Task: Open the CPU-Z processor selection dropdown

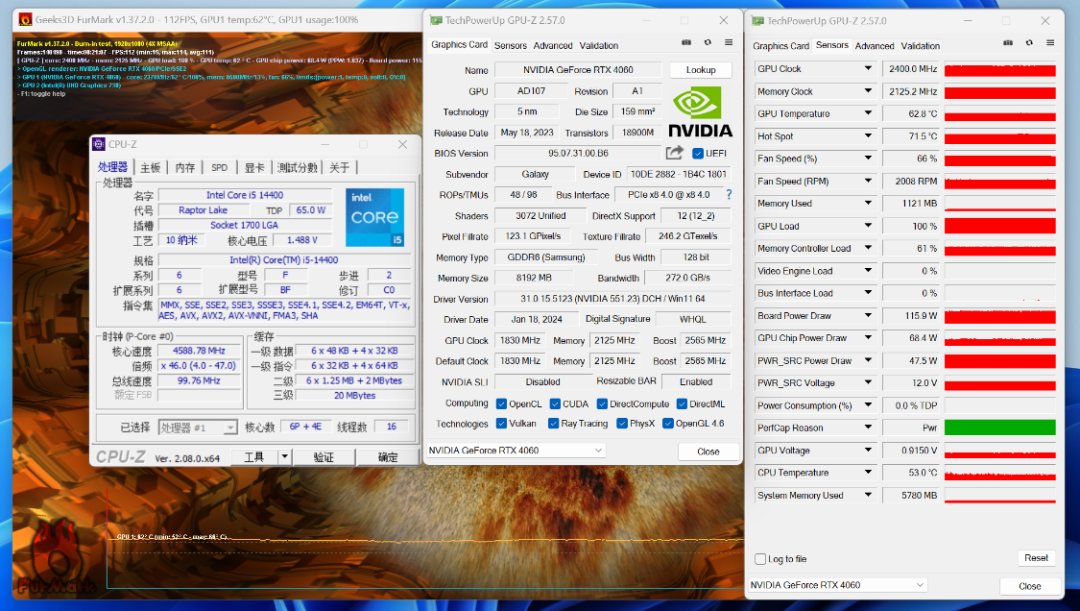Action: pos(198,428)
